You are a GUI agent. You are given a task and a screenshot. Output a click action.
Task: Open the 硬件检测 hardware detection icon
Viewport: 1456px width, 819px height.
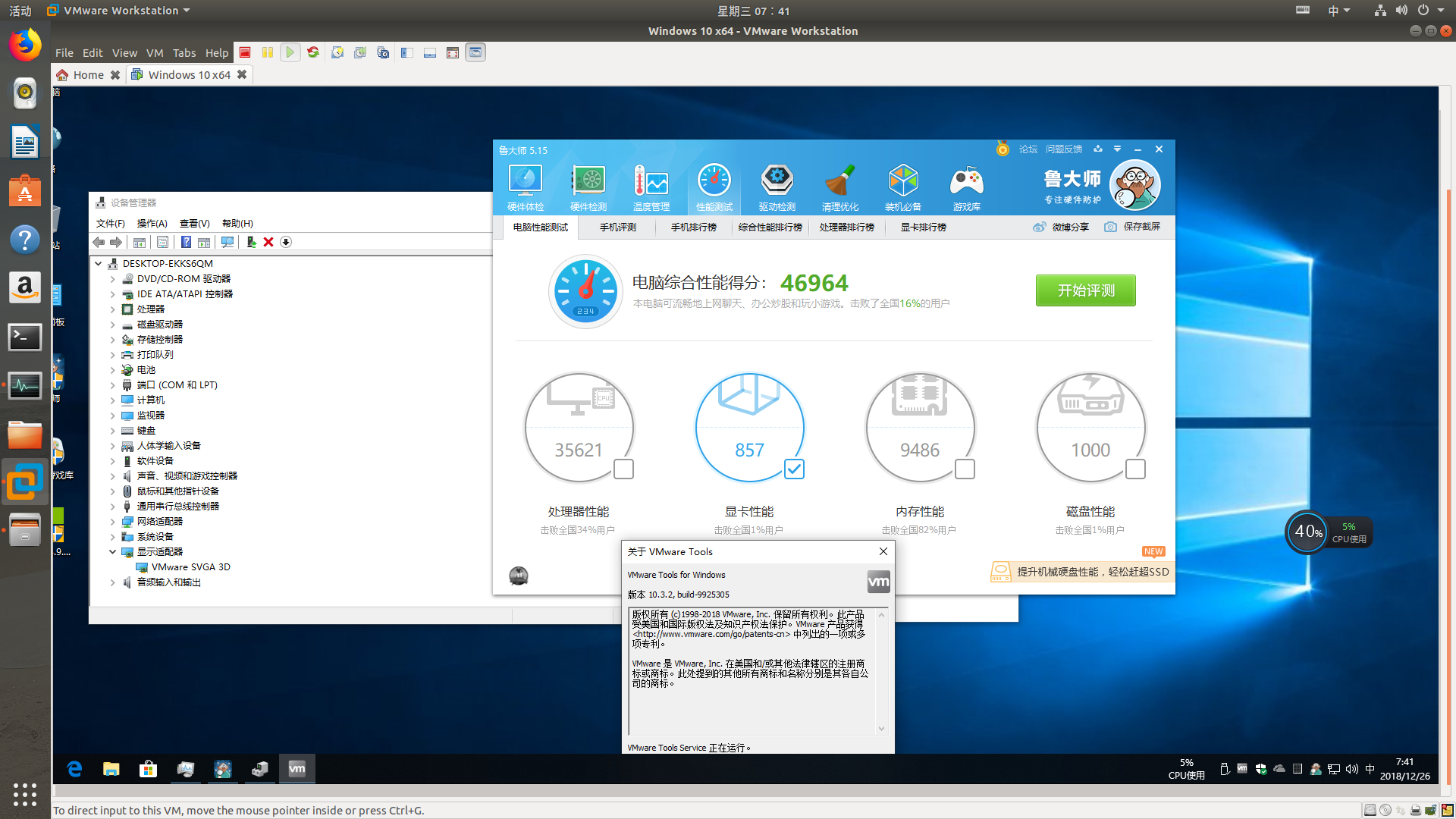(x=588, y=187)
